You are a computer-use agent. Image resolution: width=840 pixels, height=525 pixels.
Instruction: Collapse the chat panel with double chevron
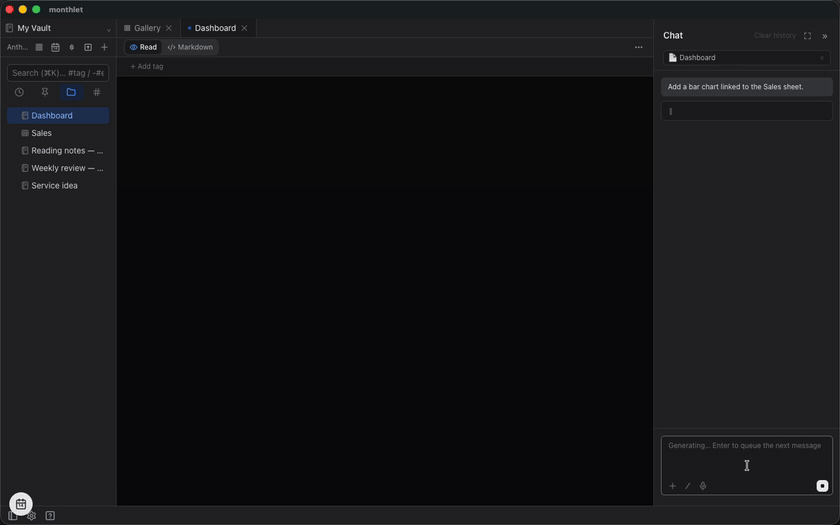pos(824,36)
